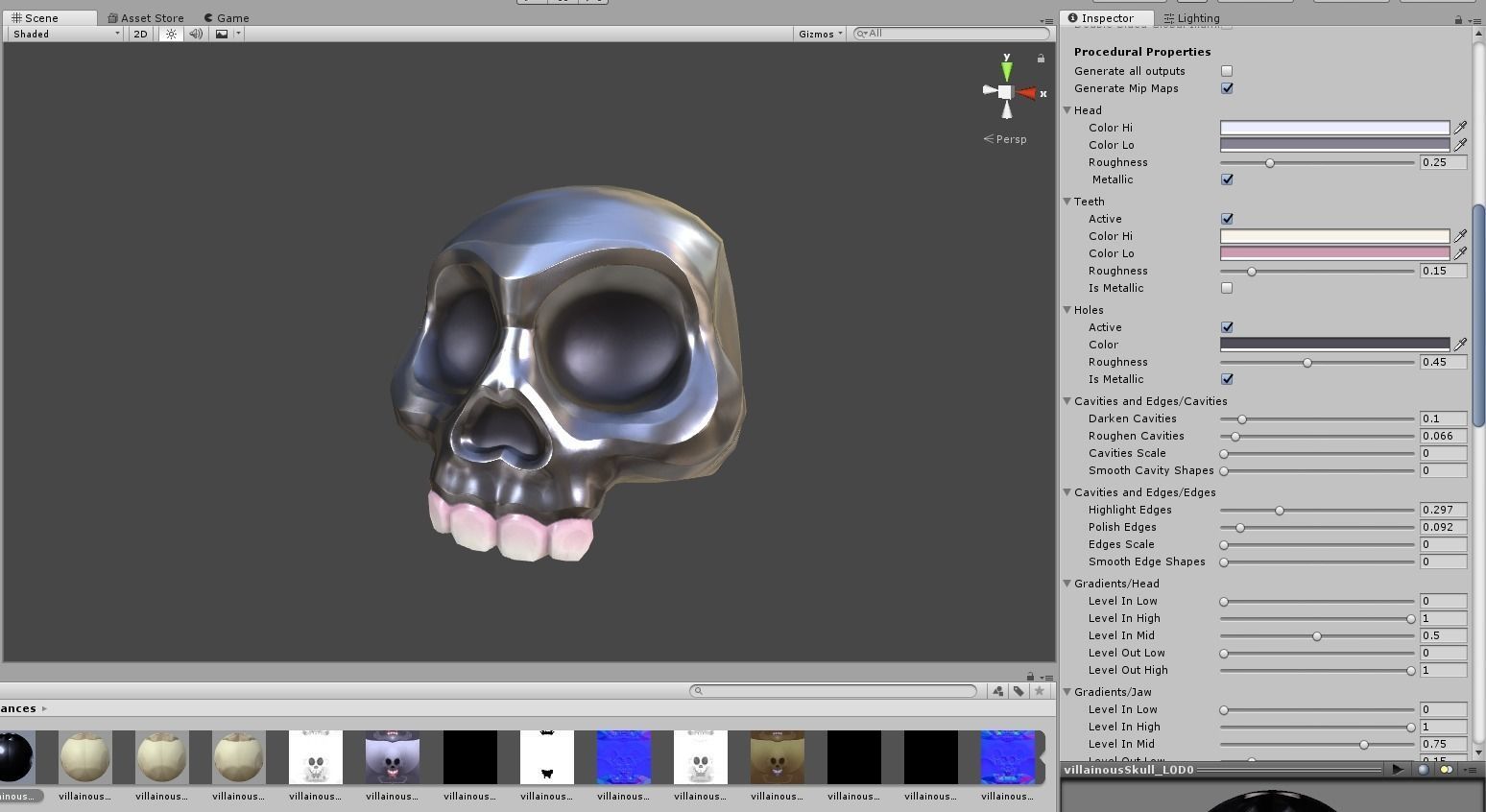Lock the scene view rotation gizmo
The image size is (1486, 812).
(1041, 59)
